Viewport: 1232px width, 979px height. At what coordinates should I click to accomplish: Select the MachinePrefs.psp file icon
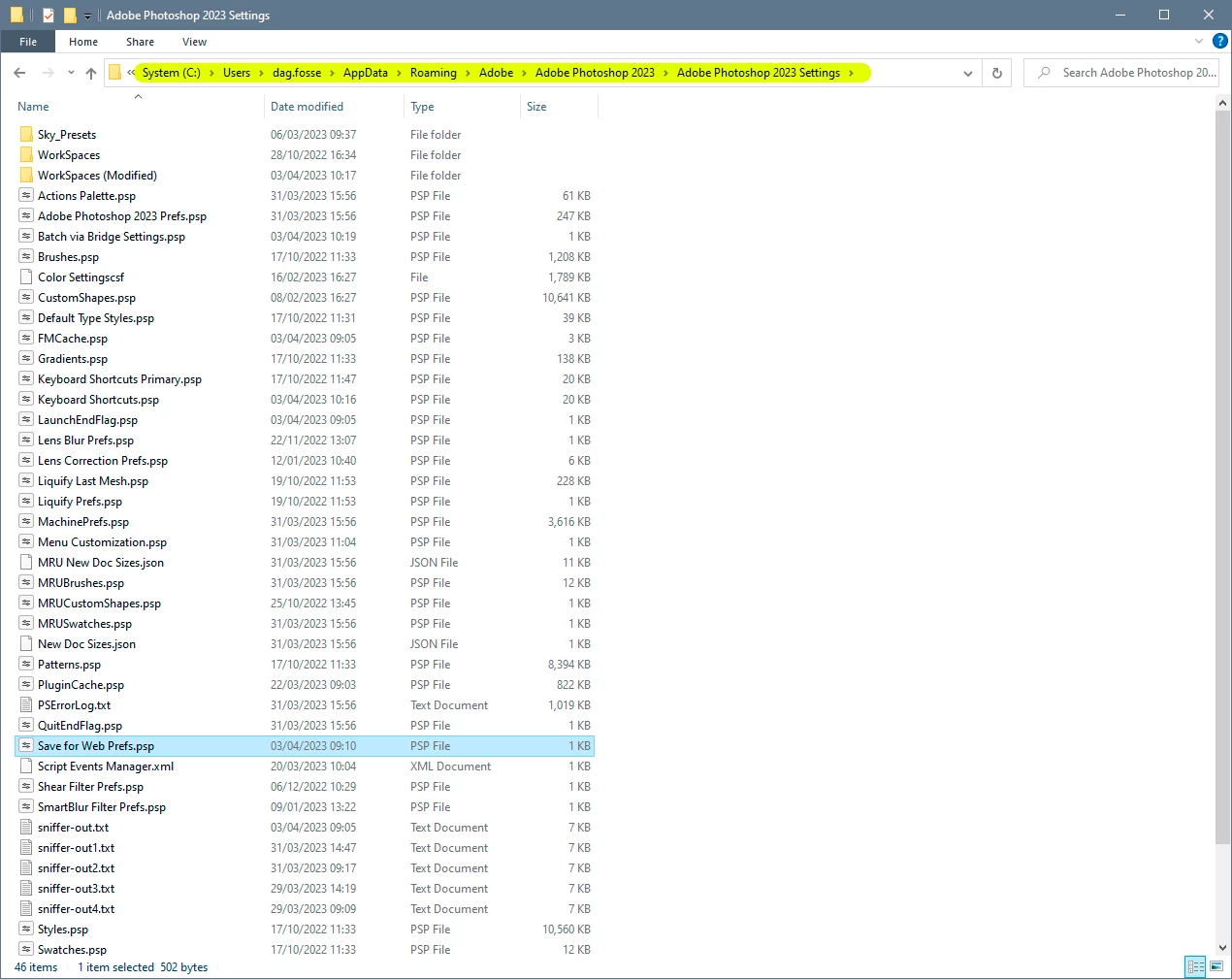coord(26,521)
